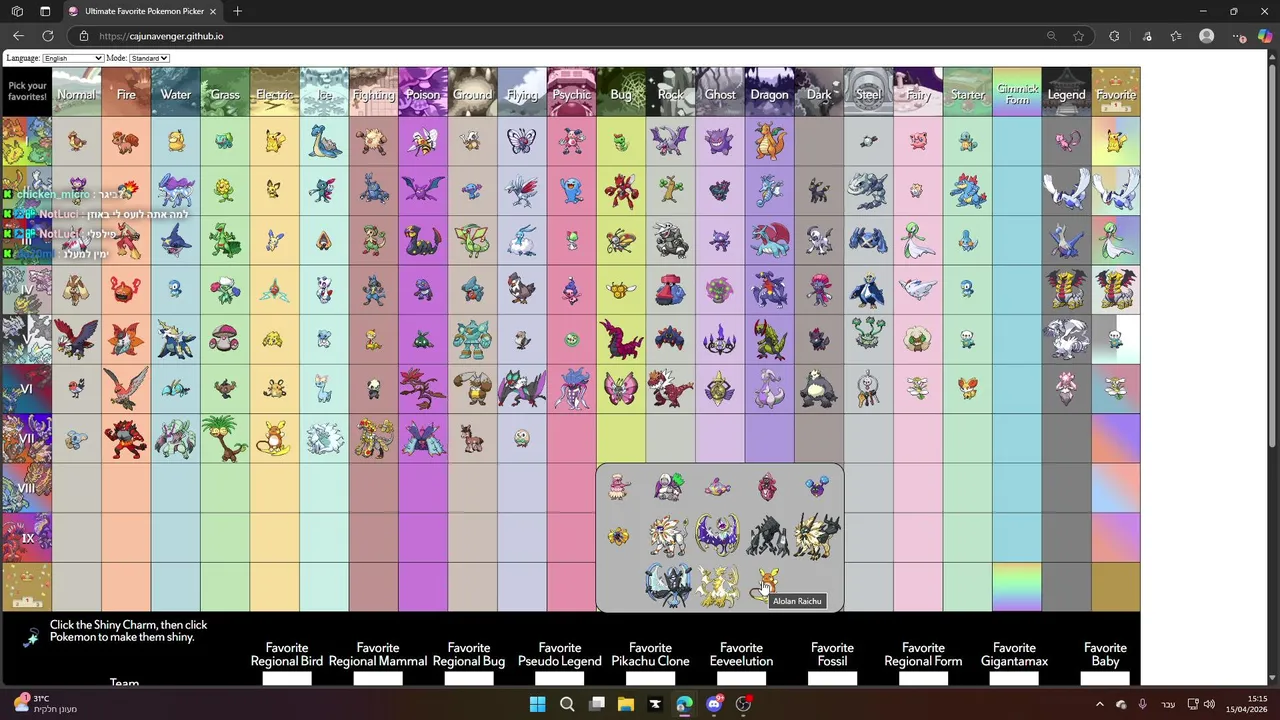Open the Mode dropdown
This screenshot has width=1280, height=720.
(149, 58)
